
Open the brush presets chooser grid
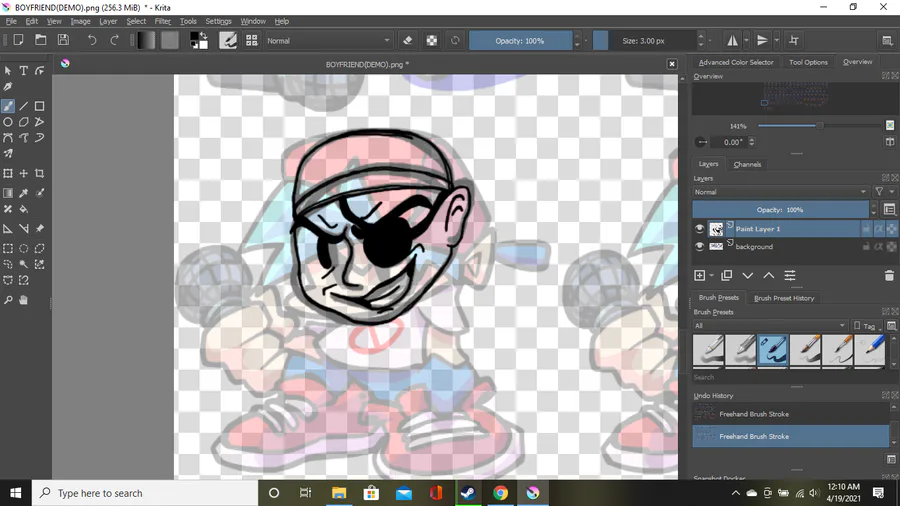coord(251,40)
